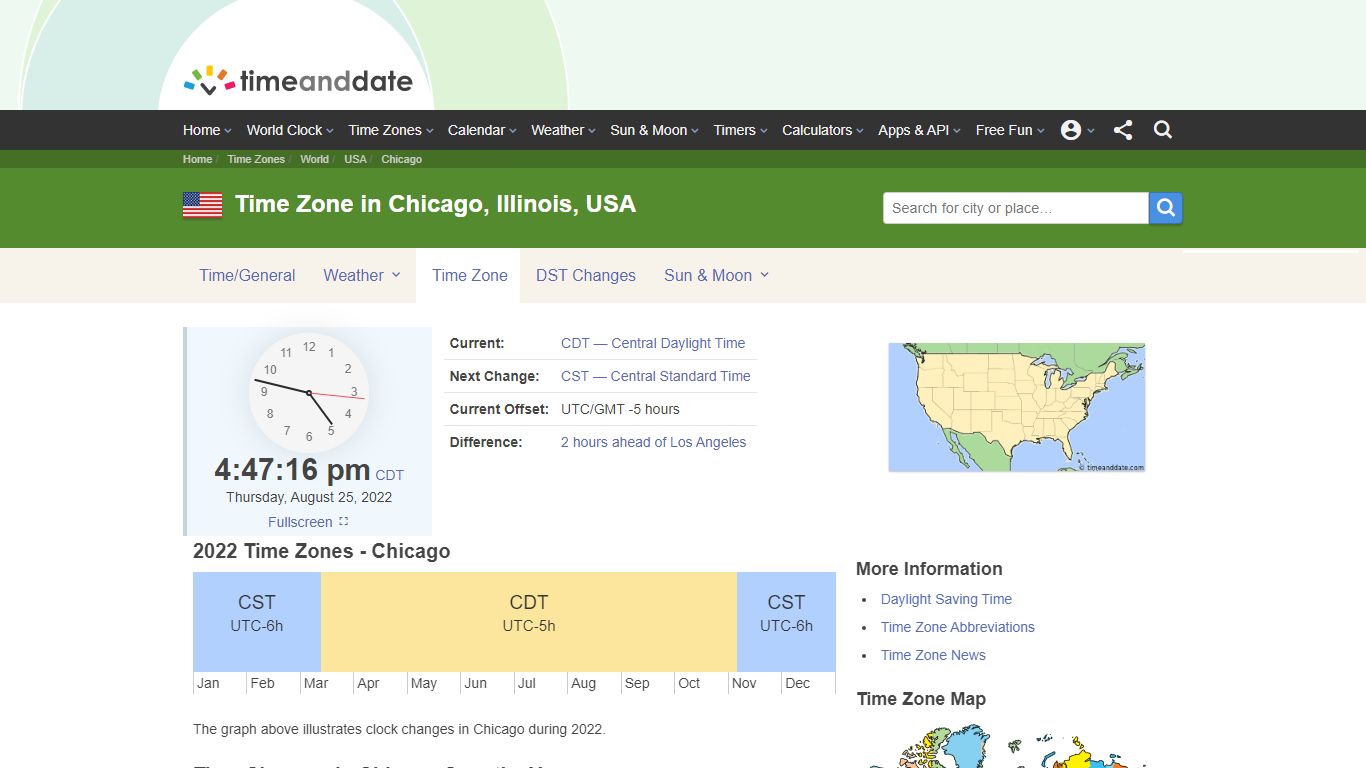Image resolution: width=1366 pixels, height=768 pixels.
Task: Open CDT — Central Daylight Time link
Action: click(x=653, y=343)
